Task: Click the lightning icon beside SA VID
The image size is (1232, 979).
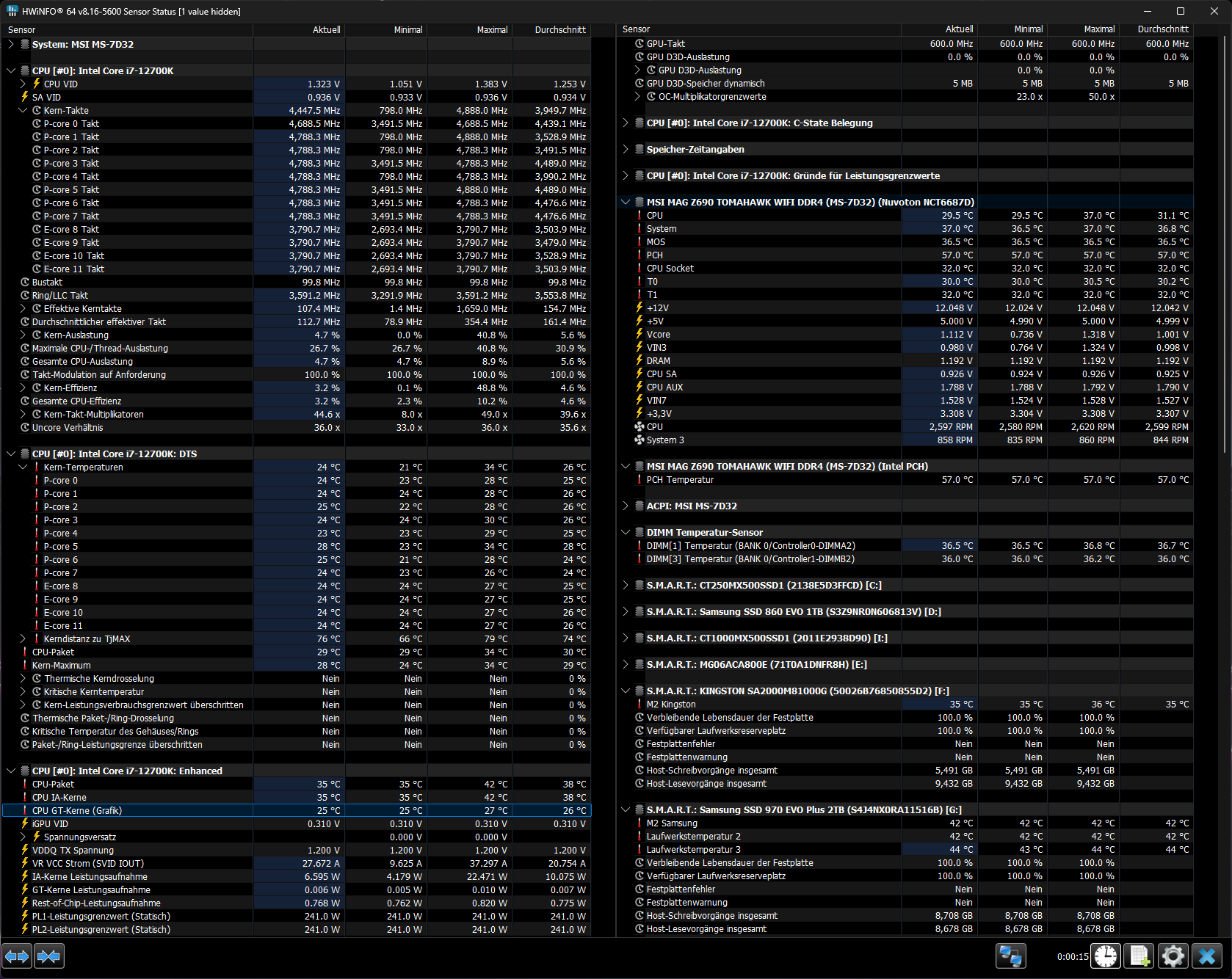Action: coord(25,97)
